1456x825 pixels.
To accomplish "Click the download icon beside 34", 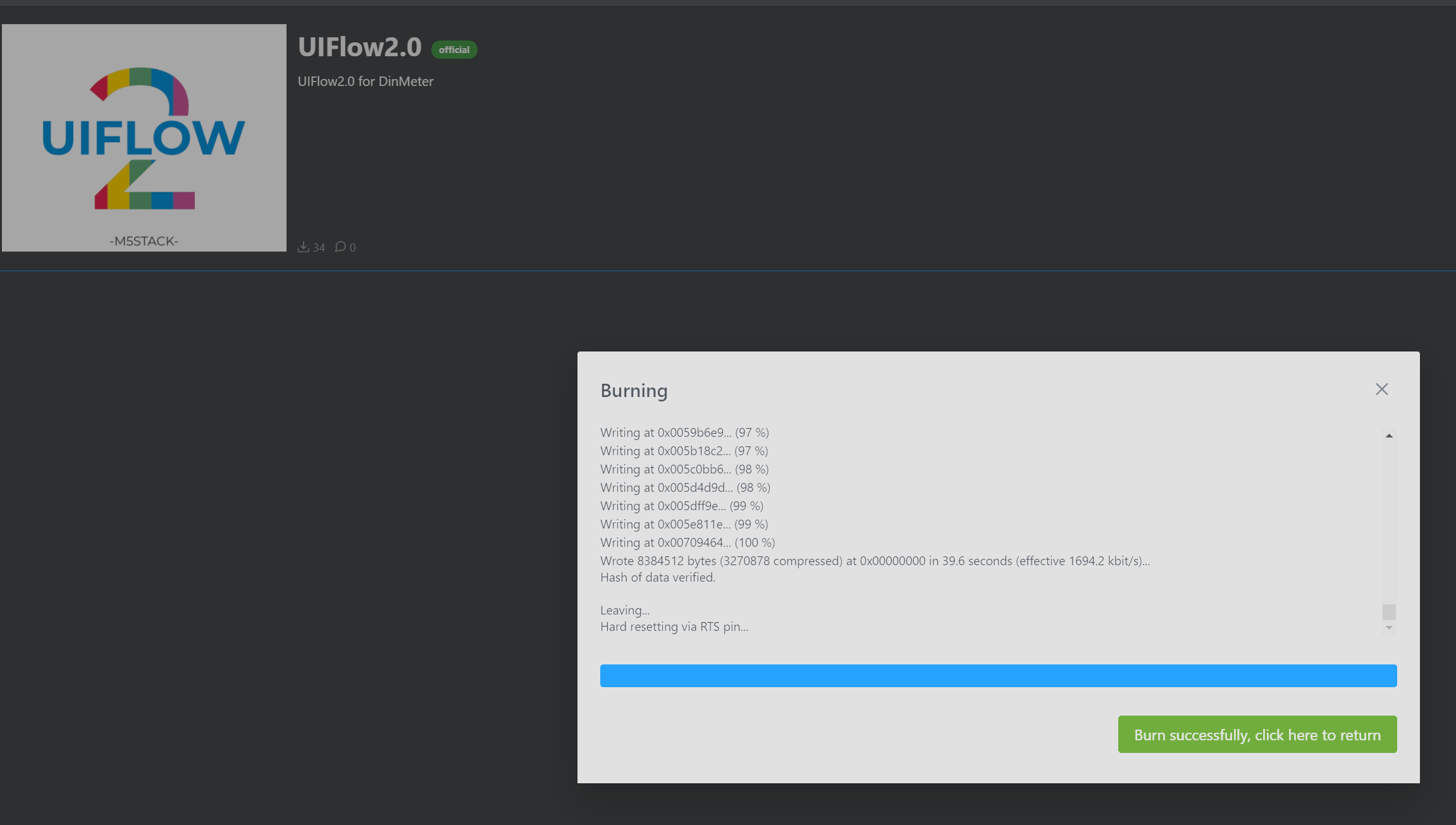I will pyautogui.click(x=304, y=247).
